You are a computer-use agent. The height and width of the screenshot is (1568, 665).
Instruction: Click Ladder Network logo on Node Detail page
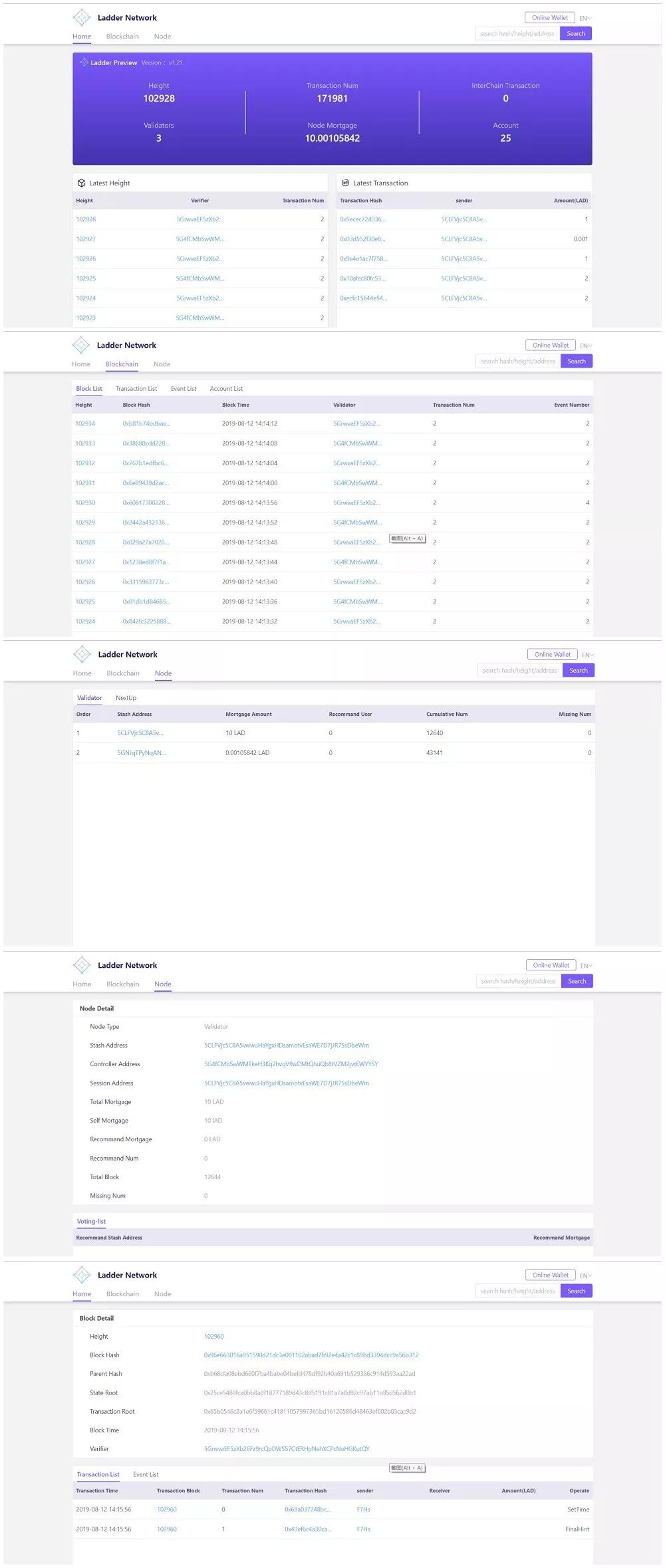pyautogui.click(x=82, y=964)
